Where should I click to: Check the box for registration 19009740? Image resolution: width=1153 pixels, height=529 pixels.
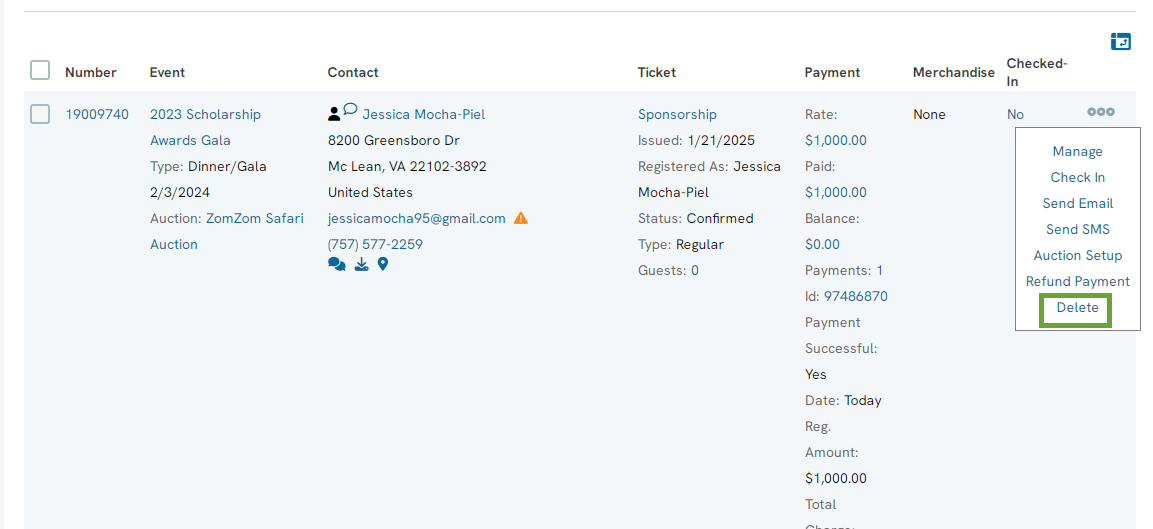pyautogui.click(x=40, y=114)
